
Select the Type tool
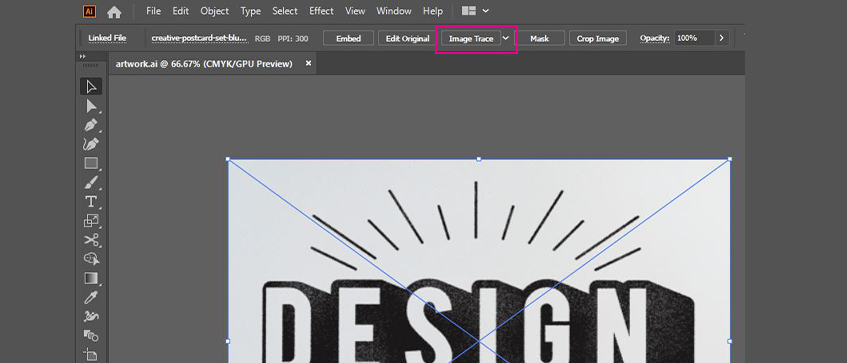pyautogui.click(x=91, y=201)
